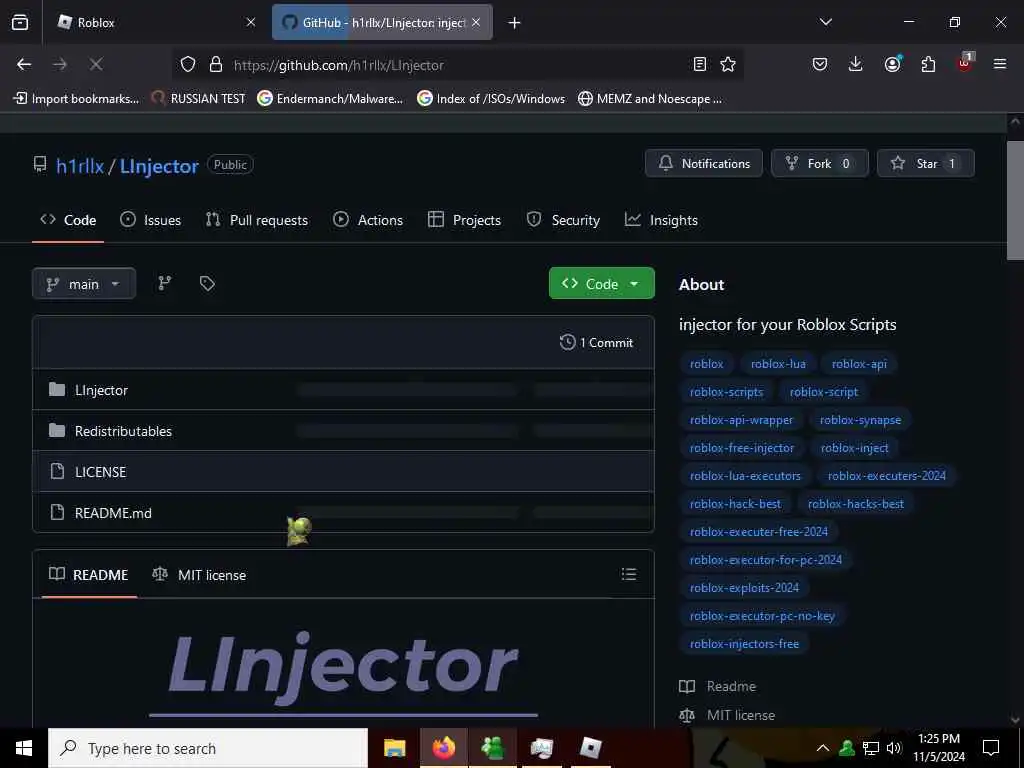Open README.md file
Viewport: 1024px width, 768px height.
113,513
